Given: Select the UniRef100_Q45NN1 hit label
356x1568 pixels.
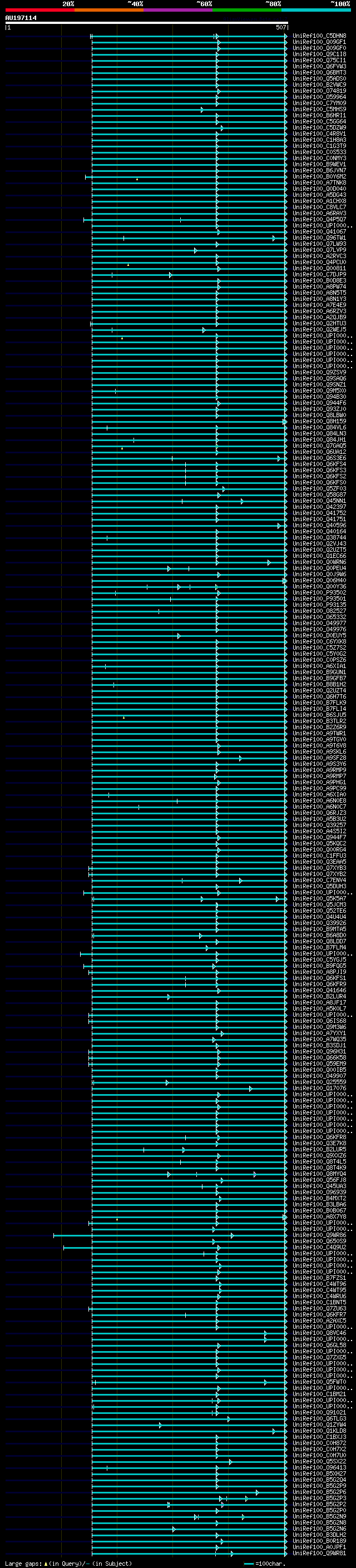Looking at the screenshot, I should coord(319,501).
